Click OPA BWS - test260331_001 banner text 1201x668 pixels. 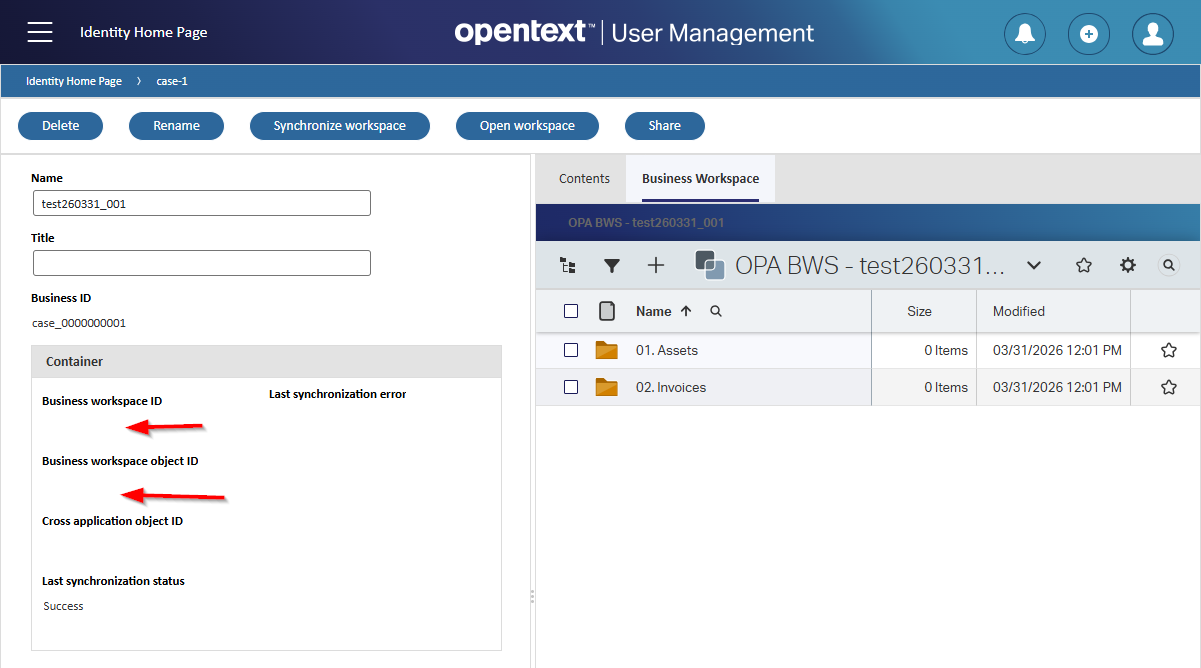click(646, 222)
